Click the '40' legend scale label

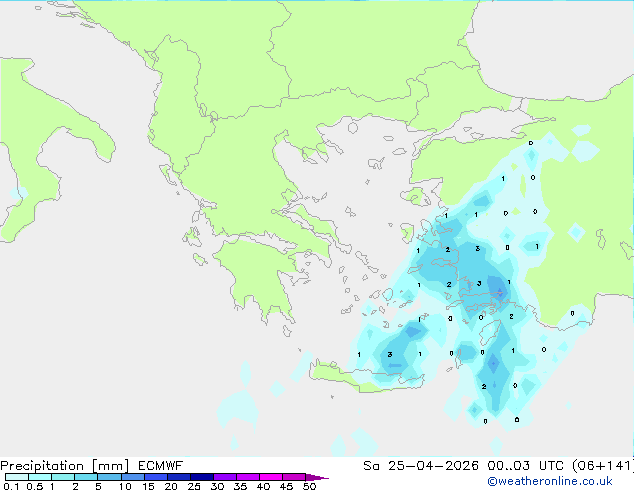coord(263,486)
